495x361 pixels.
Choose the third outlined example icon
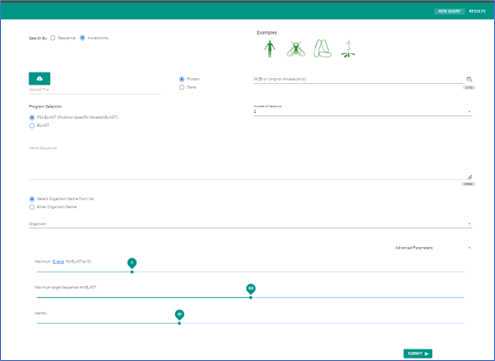coord(322,48)
